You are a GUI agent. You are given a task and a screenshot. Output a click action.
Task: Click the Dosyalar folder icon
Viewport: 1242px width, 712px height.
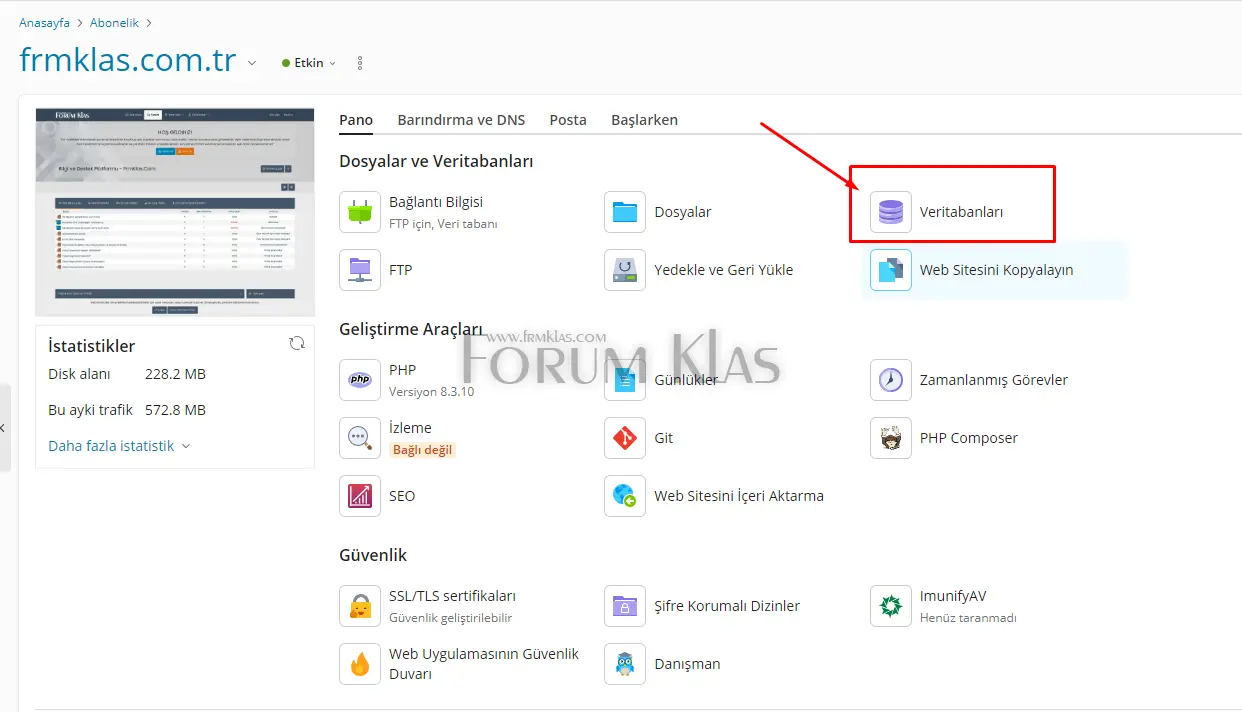[x=625, y=212]
